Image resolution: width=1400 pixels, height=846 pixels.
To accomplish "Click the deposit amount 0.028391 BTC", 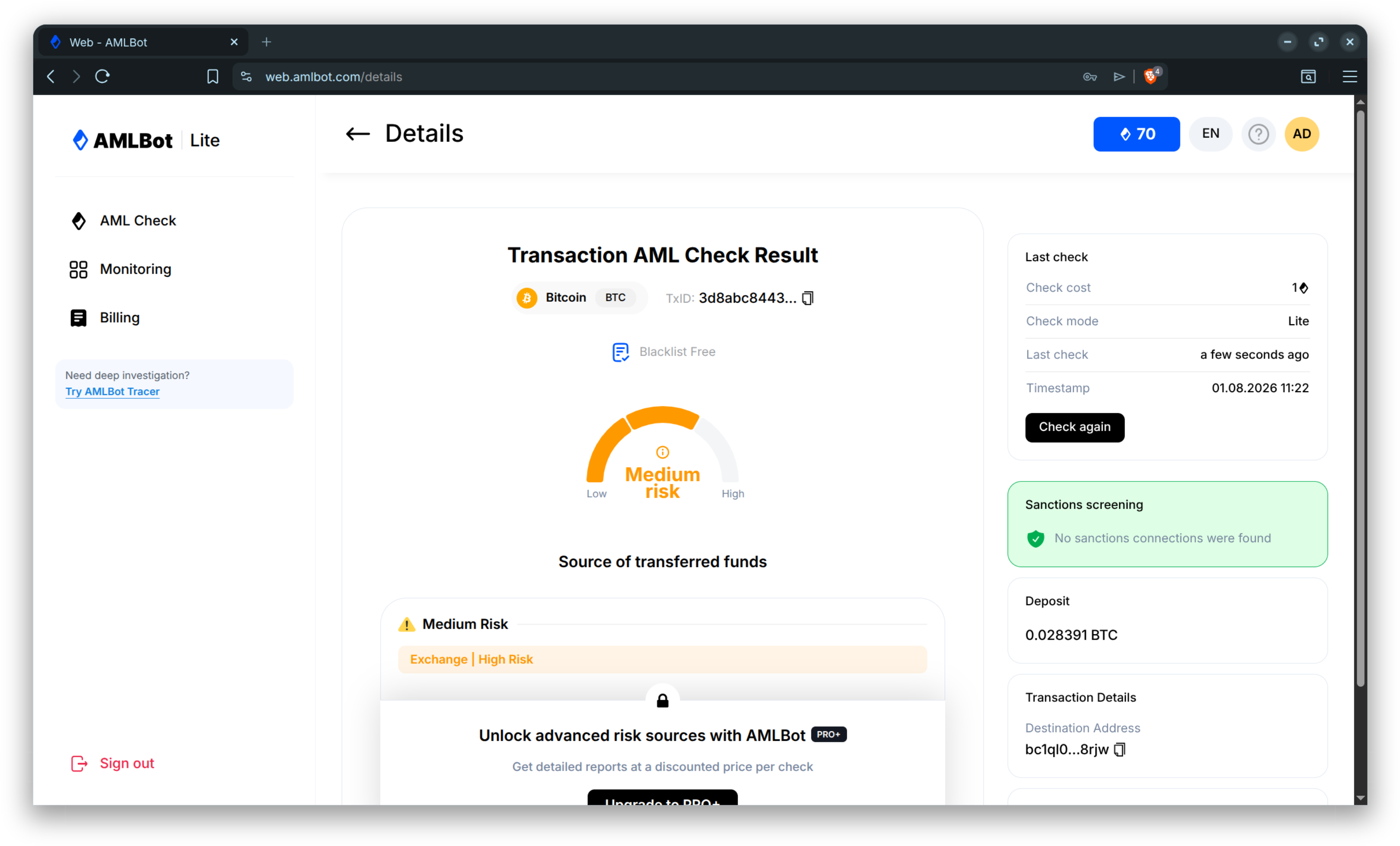I will [1071, 635].
